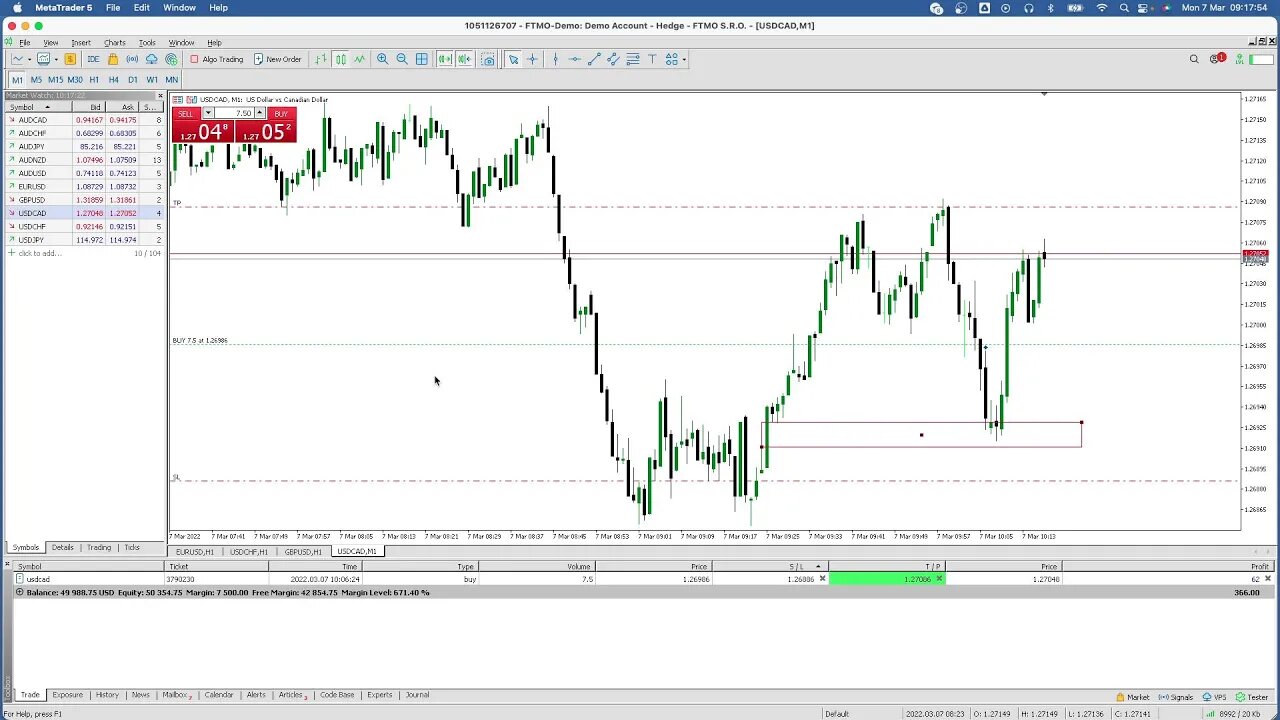1280x720 pixels.
Task: Click 'click to add...' symbol field
Action: coord(40,253)
